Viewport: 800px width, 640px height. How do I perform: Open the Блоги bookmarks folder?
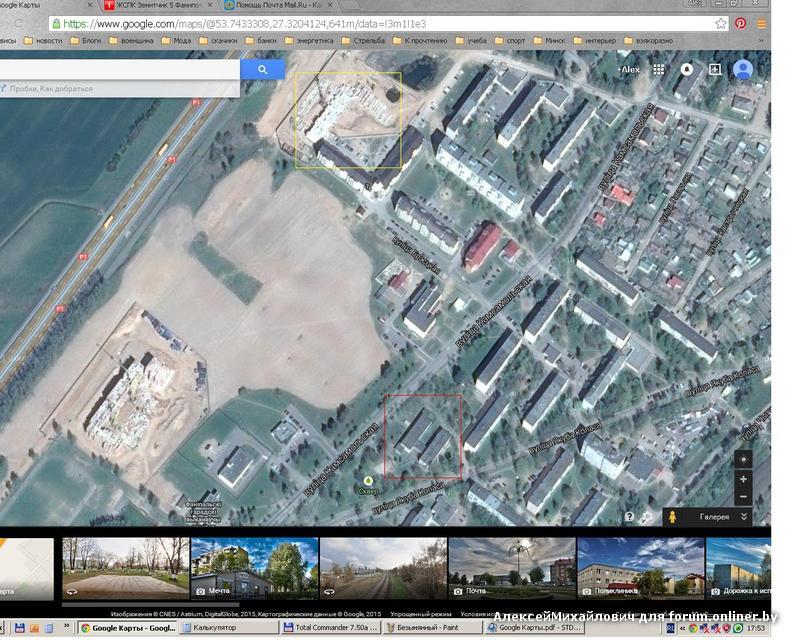[x=86, y=40]
